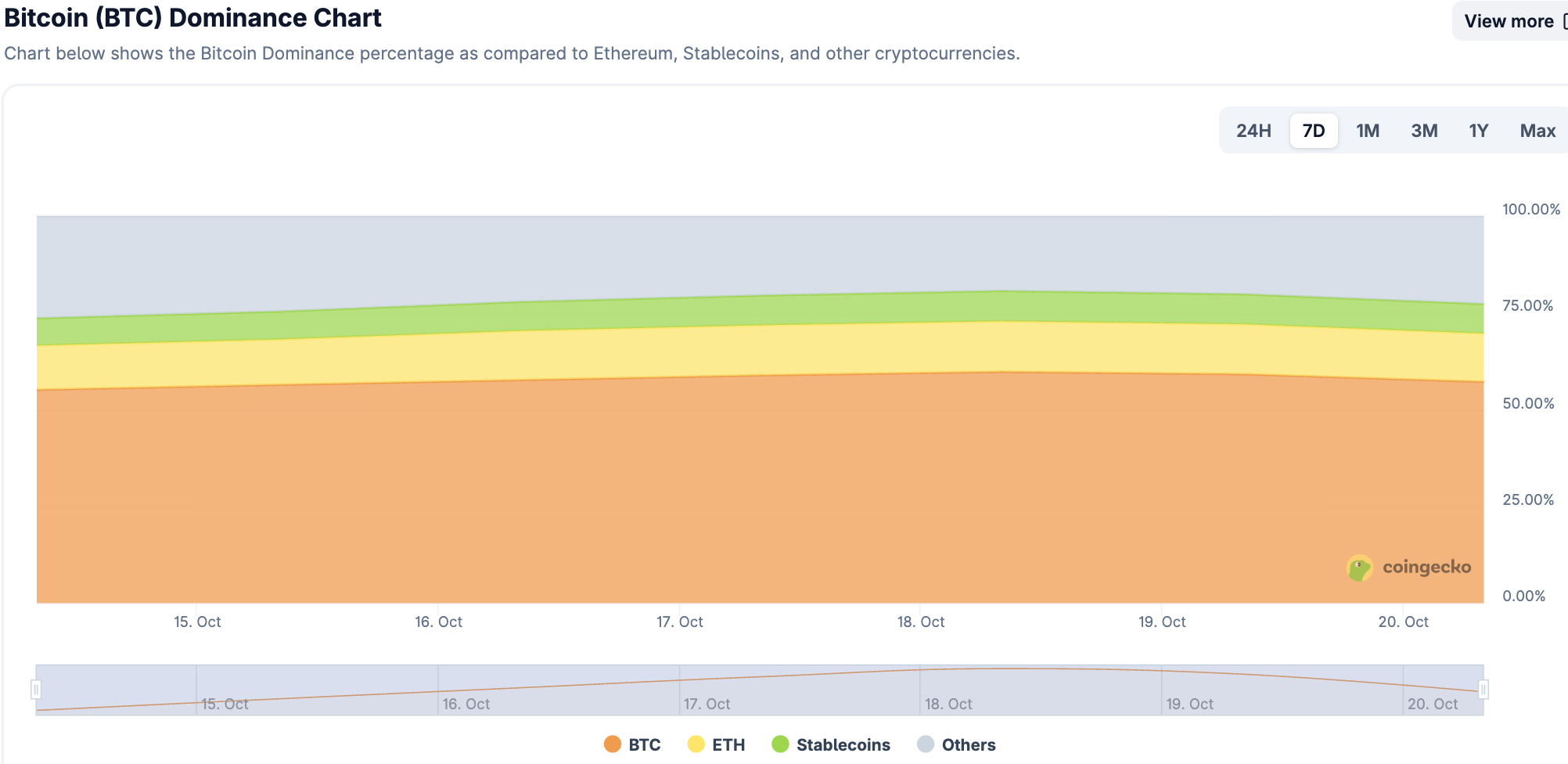1568x764 pixels.
Task: View the 1M dominance chart
Action: pyautogui.click(x=1368, y=130)
